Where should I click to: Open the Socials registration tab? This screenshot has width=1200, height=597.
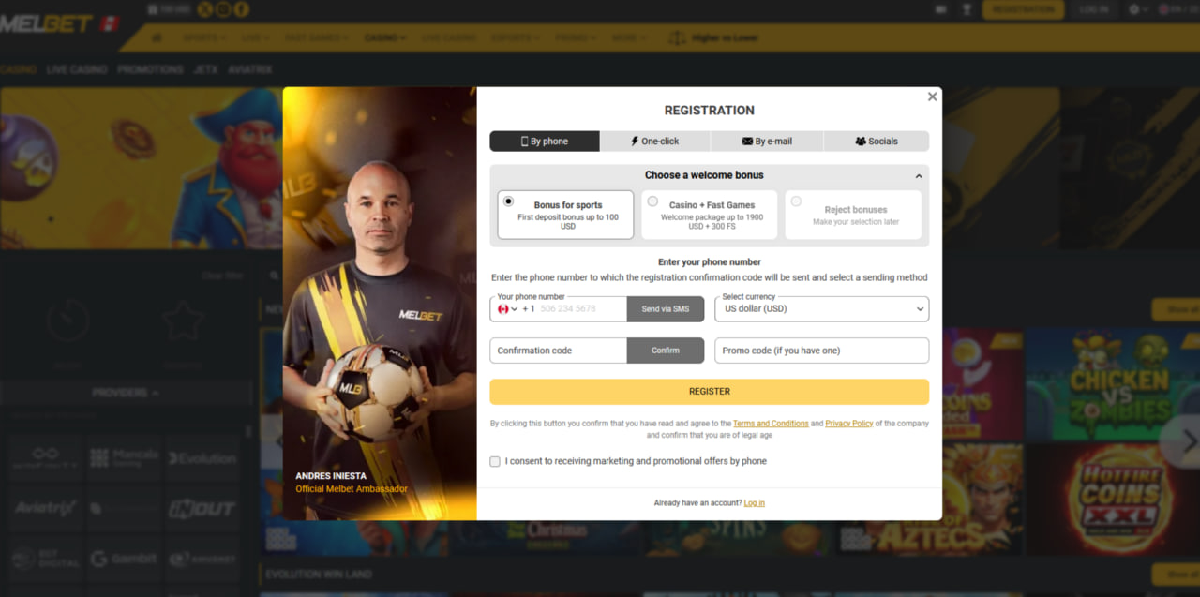pos(876,141)
